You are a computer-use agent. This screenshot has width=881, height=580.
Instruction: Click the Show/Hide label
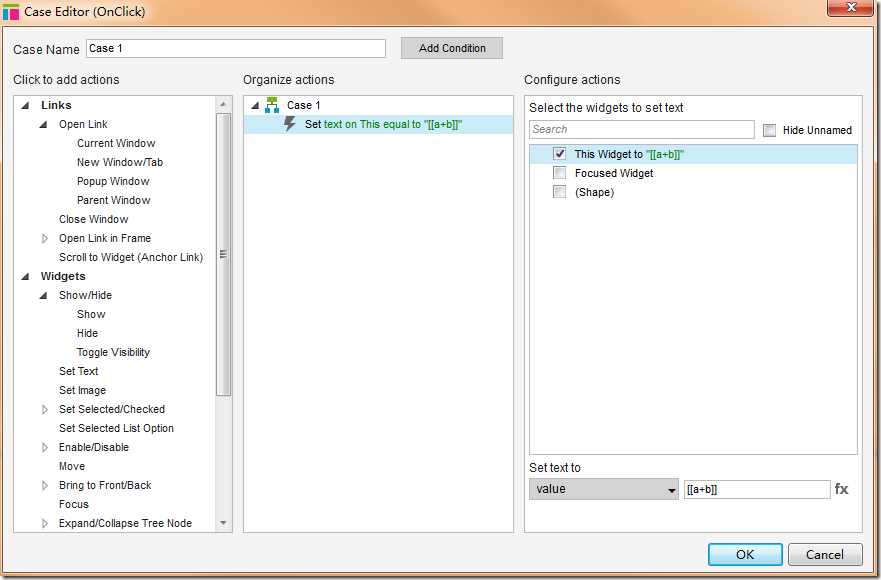pyautogui.click(x=85, y=296)
